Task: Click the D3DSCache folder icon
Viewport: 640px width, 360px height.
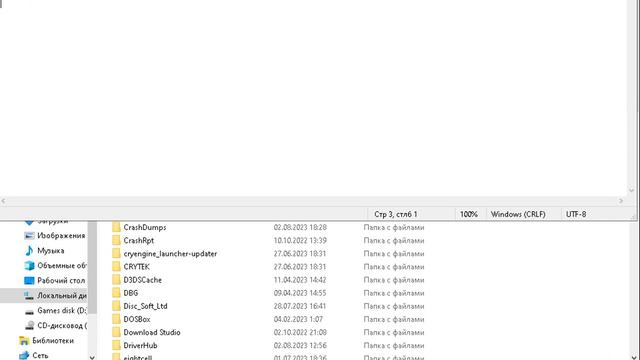Action: pos(116,280)
